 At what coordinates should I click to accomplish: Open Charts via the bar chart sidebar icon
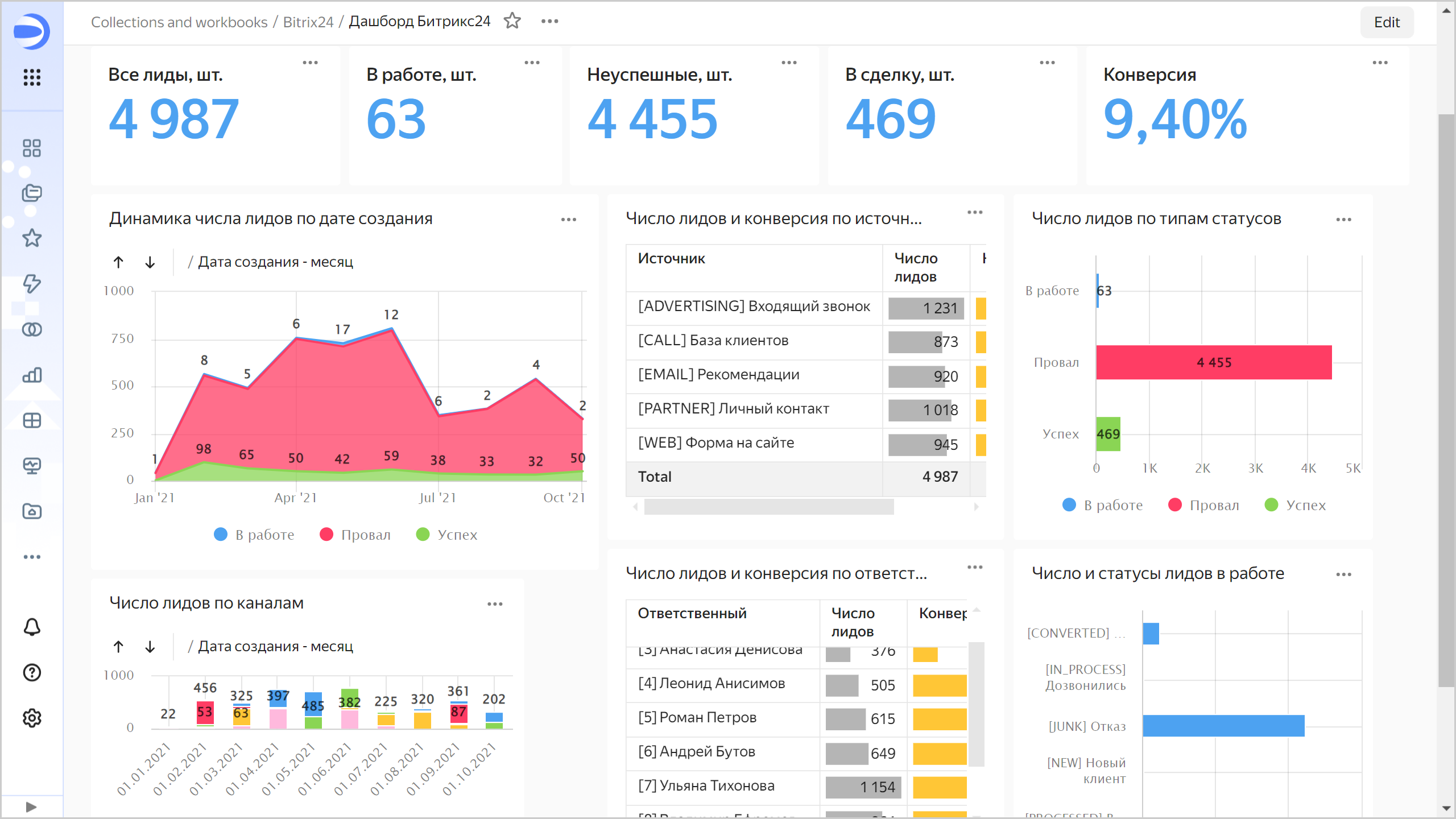[31, 375]
